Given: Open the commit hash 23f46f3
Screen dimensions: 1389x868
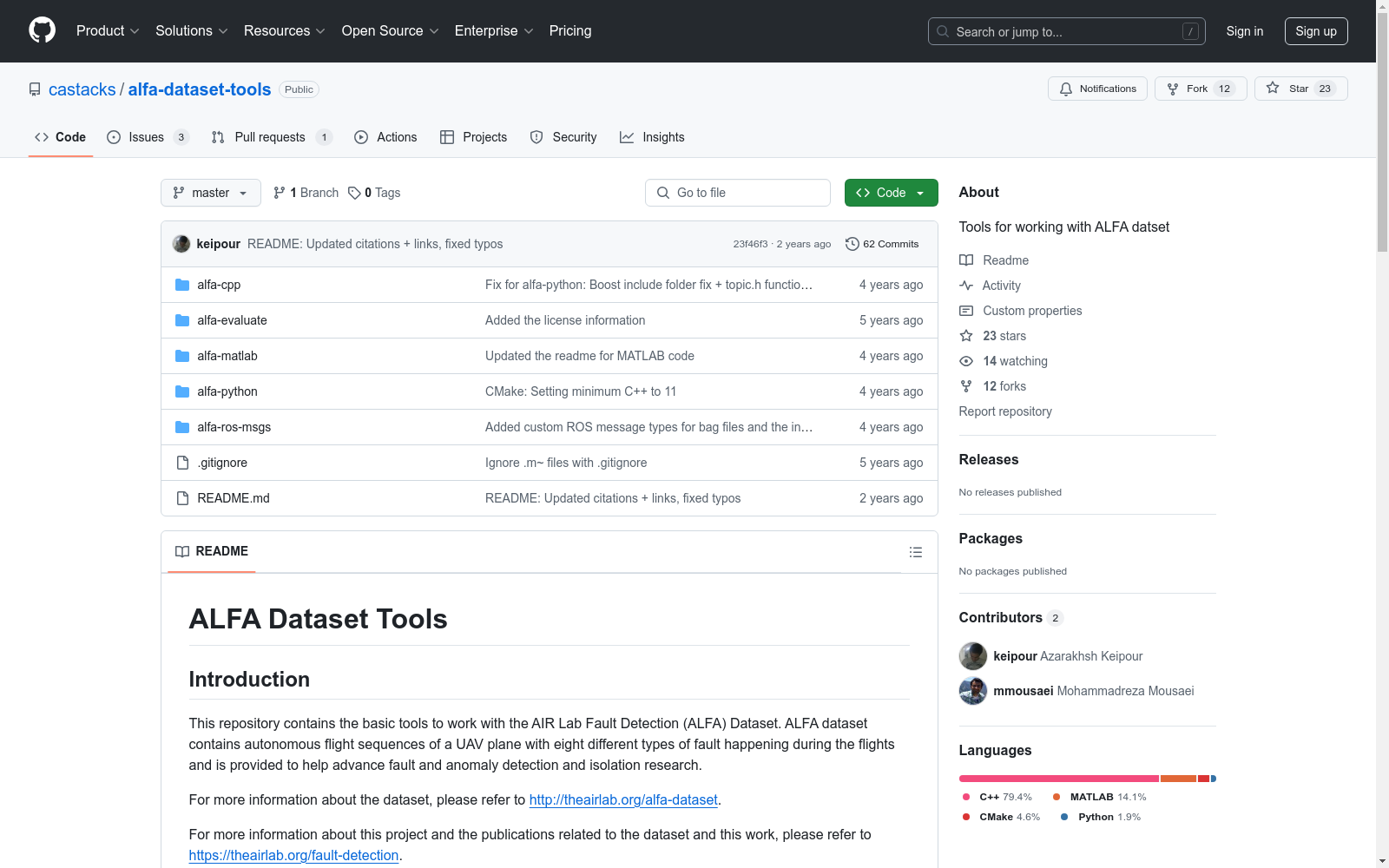Looking at the screenshot, I should [x=750, y=244].
